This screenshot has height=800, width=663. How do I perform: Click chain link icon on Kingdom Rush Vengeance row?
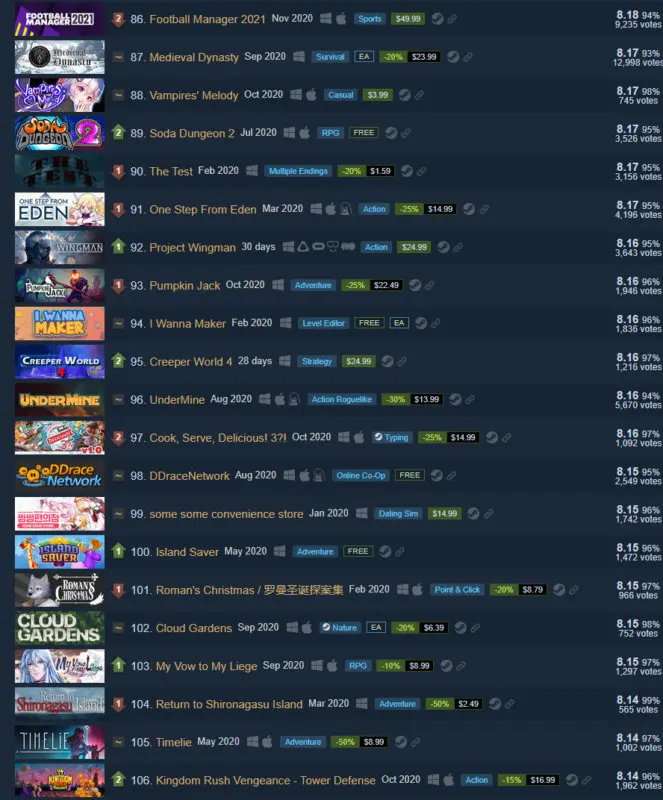pos(586,780)
